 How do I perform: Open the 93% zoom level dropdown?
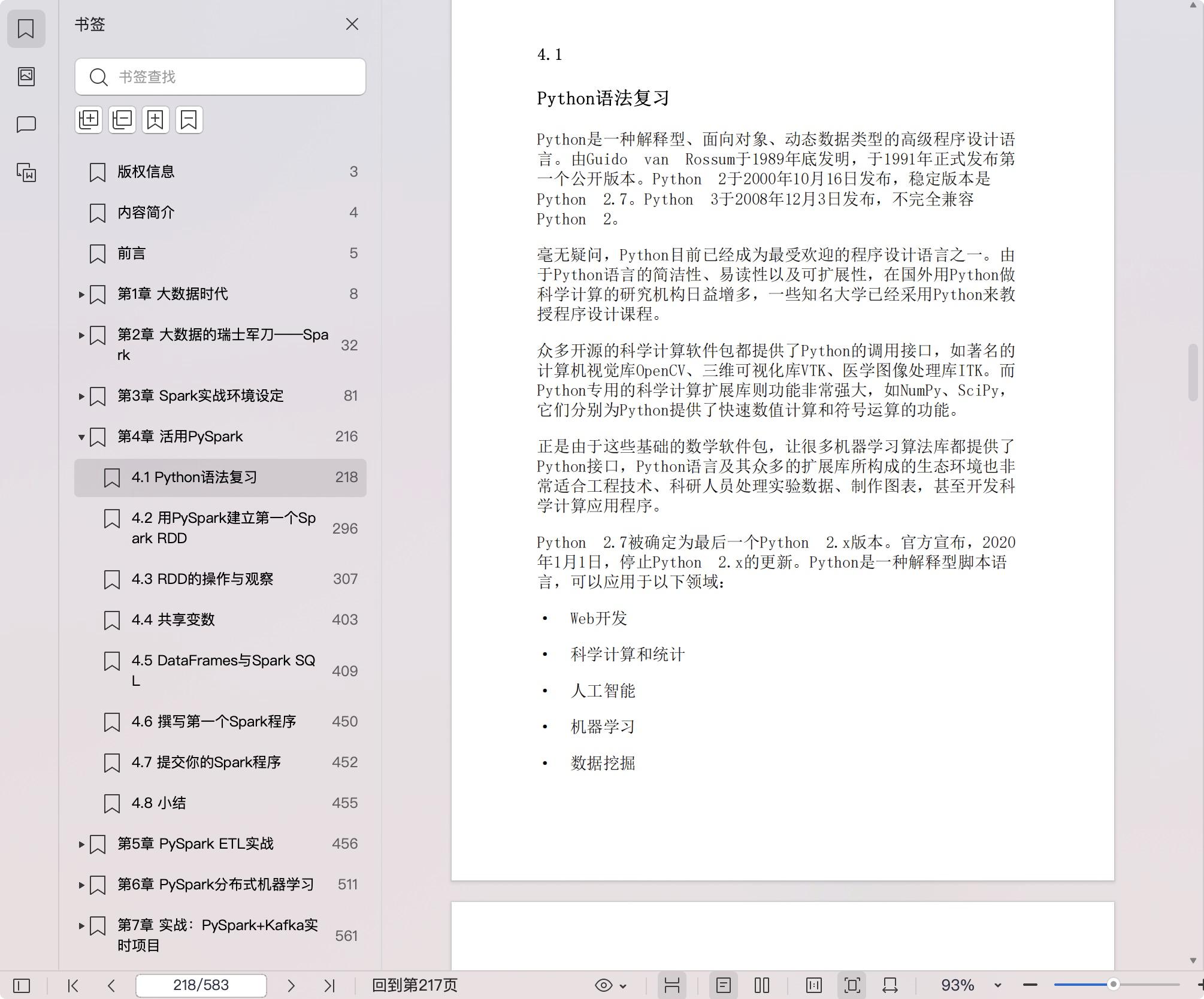(x=998, y=985)
